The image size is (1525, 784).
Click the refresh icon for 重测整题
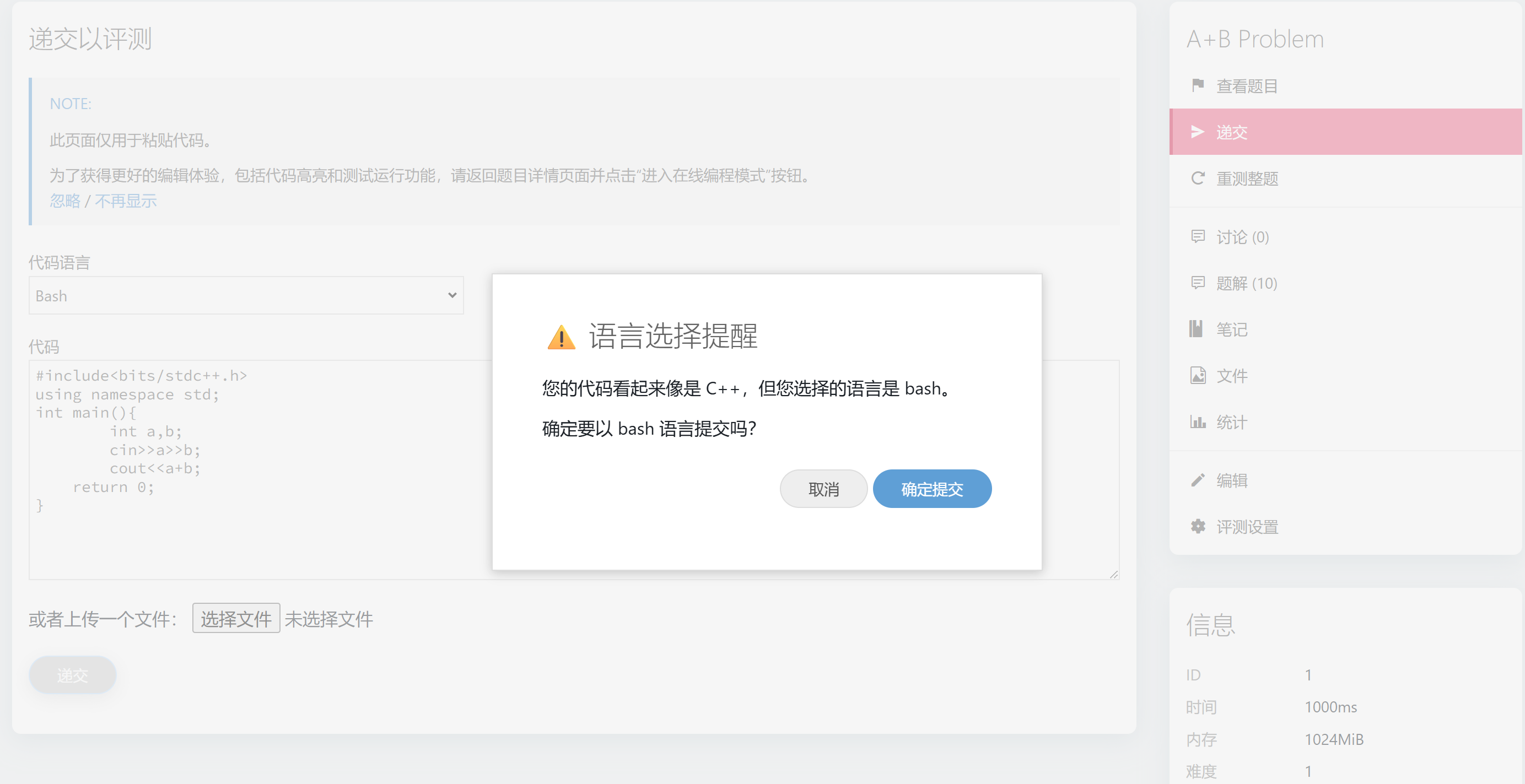tap(1198, 178)
